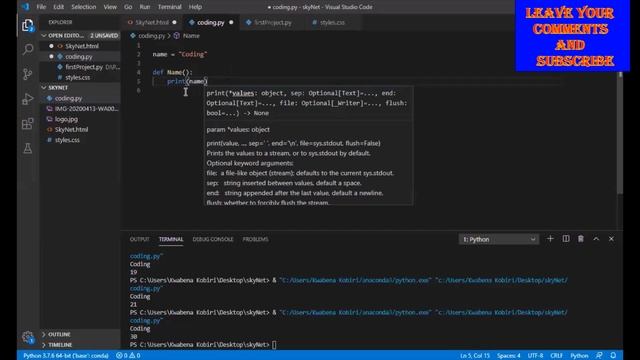Screen dimensions: 640x360
Task: Click the notifications bell in status bar
Action: click(x=613, y=356)
